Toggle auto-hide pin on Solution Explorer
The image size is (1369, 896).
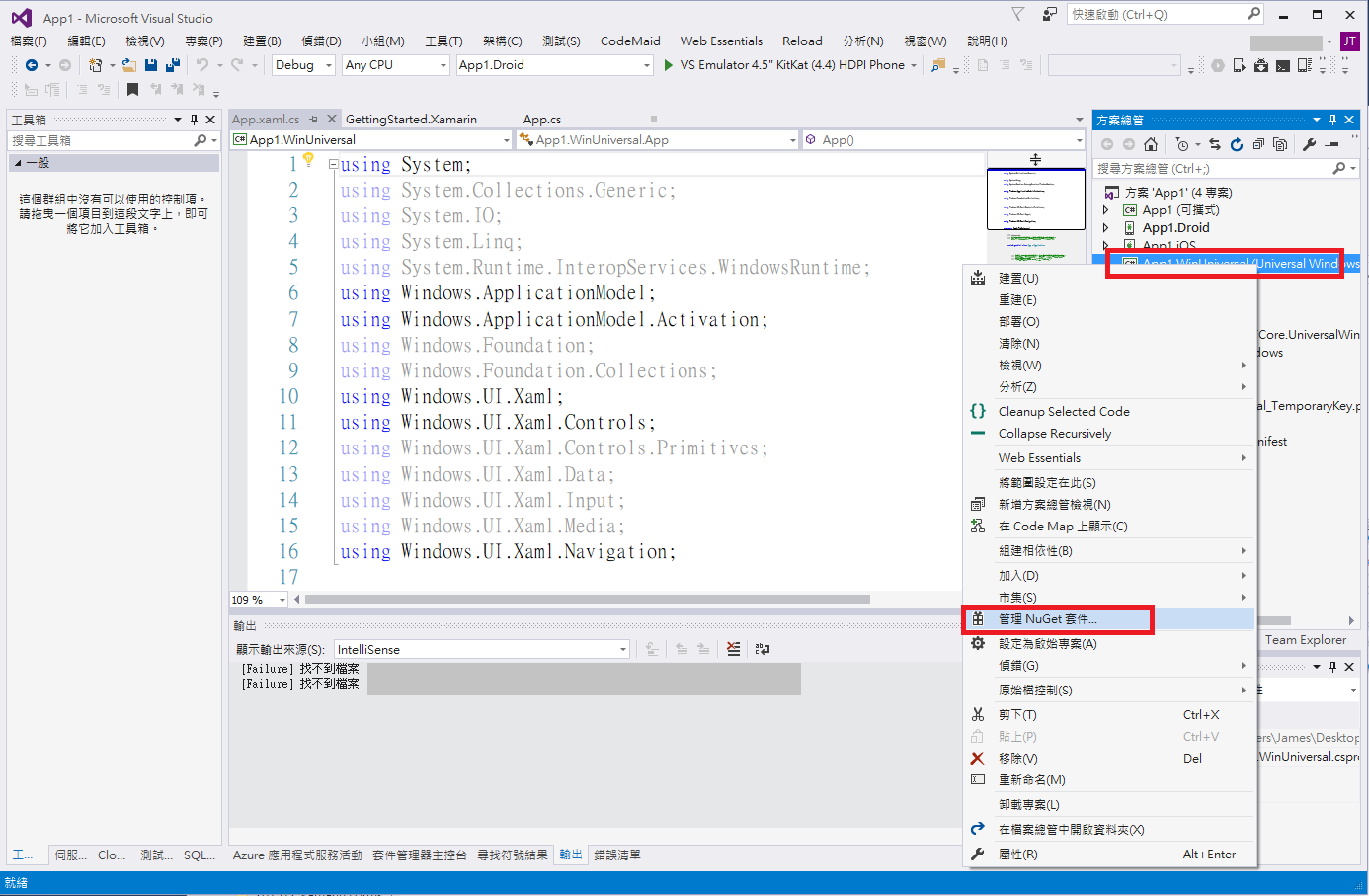[x=1332, y=120]
